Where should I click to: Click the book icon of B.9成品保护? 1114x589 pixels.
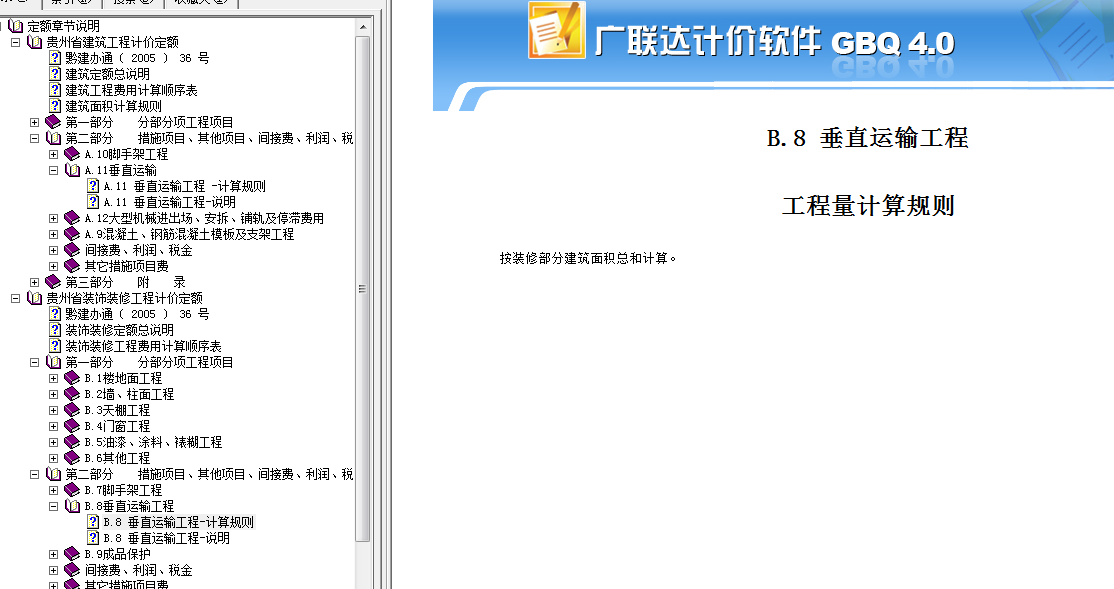[x=72, y=554]
